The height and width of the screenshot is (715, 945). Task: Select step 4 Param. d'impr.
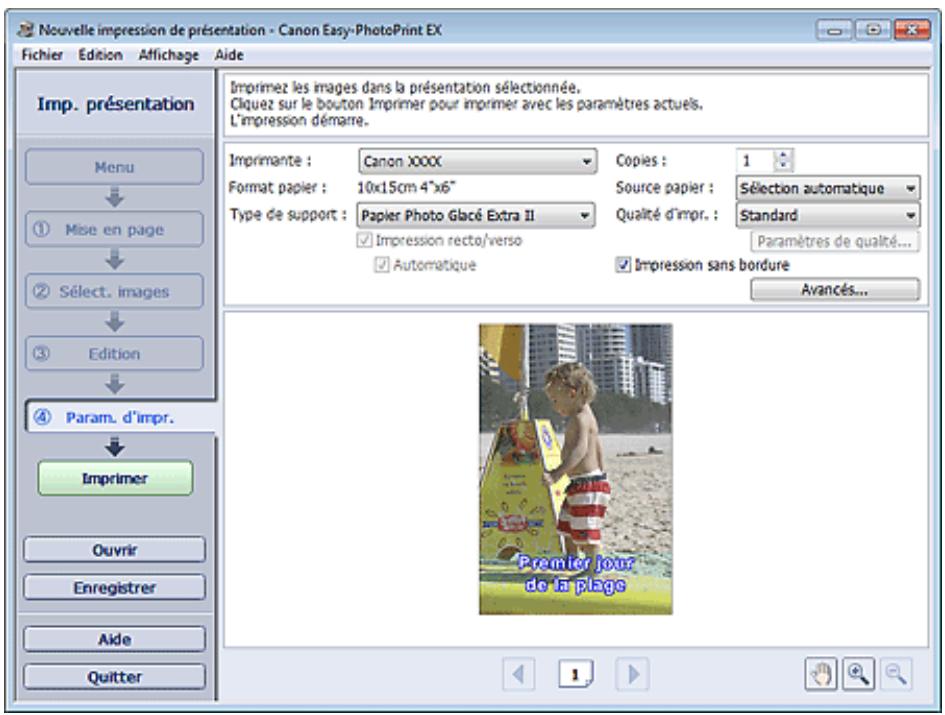pyautogui.click(x=120, y=417)
